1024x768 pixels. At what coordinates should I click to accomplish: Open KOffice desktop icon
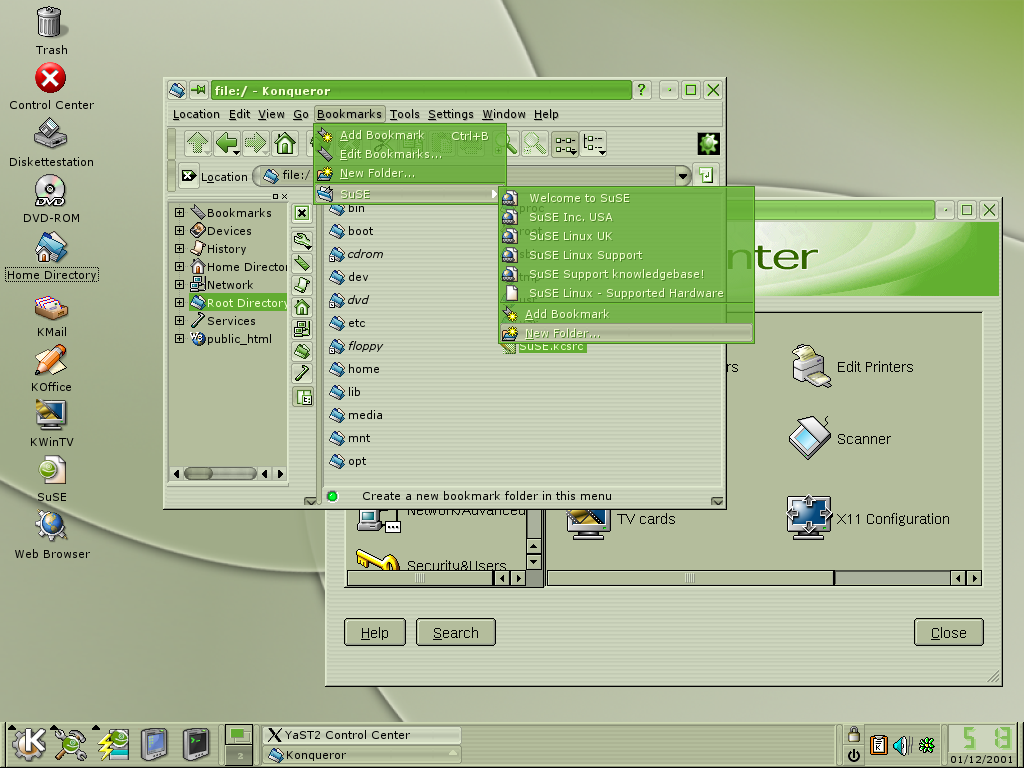tap(51, 368)
